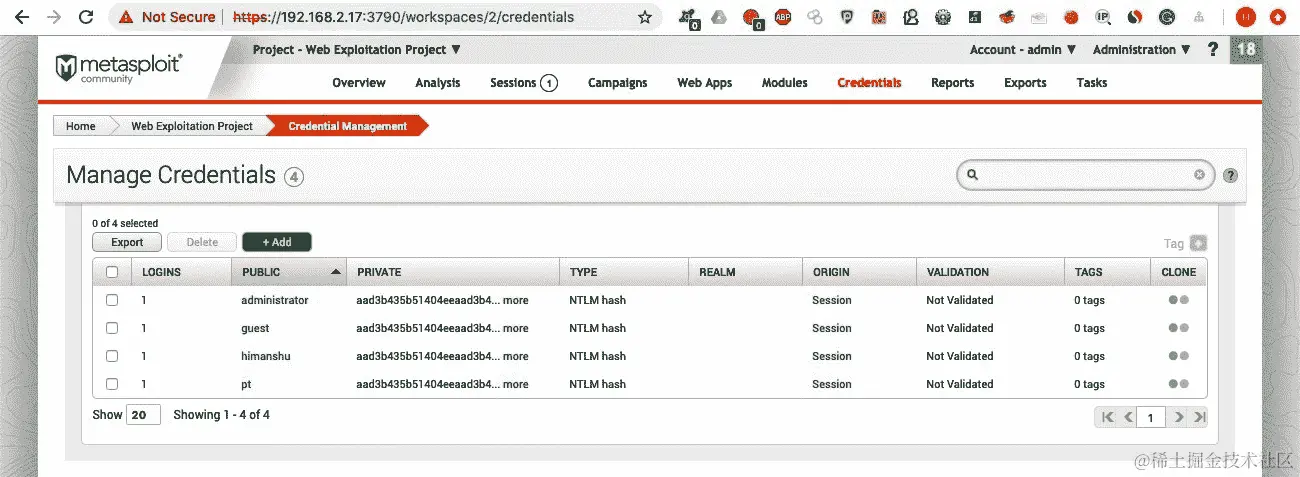Sort by the ORIGIN column header
Image resolution: width=1300 pixels, height=477 pixels.
[x=859, y=272]
